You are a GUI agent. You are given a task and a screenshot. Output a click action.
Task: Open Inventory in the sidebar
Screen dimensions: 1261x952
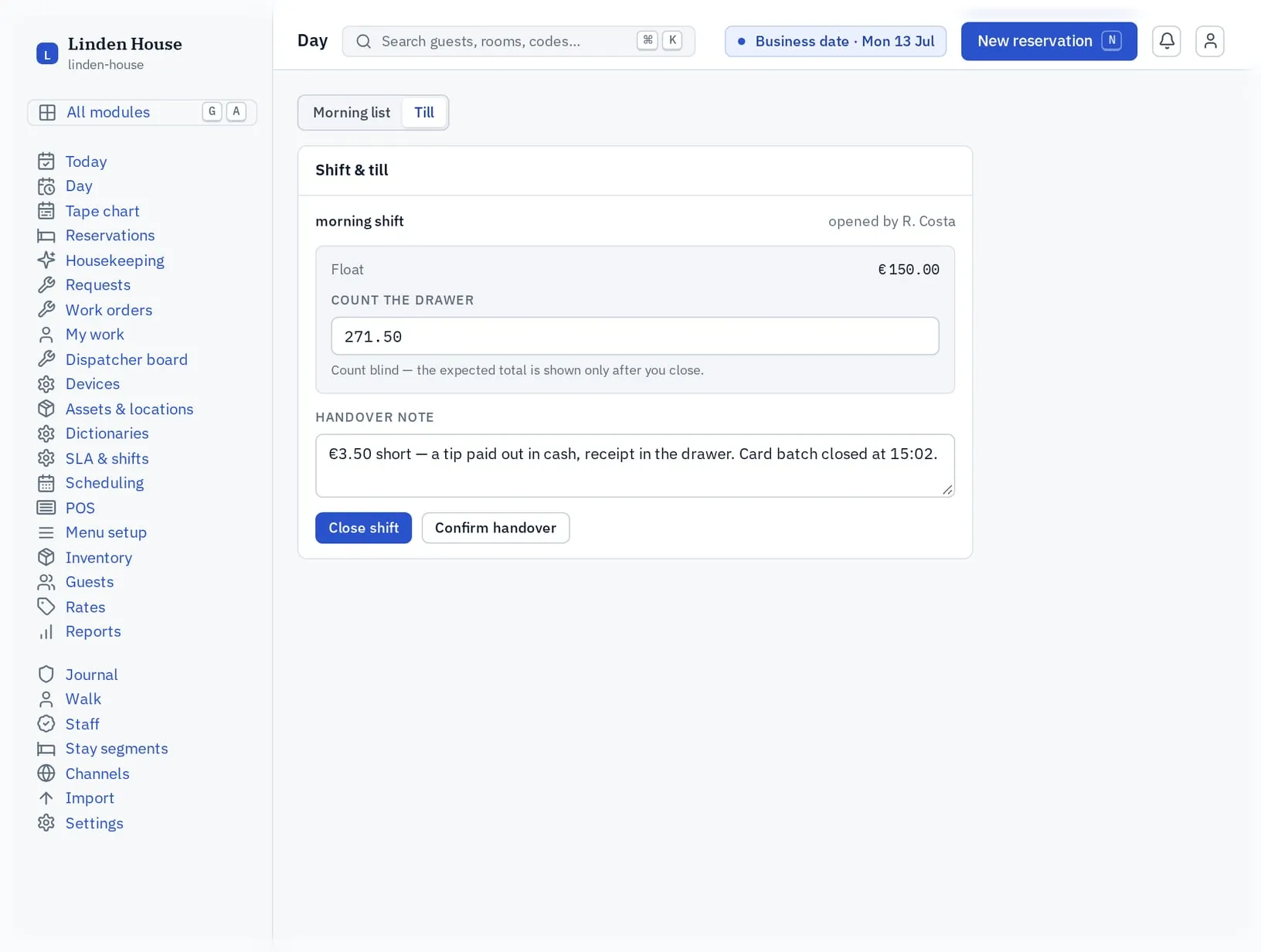(99, 557)
